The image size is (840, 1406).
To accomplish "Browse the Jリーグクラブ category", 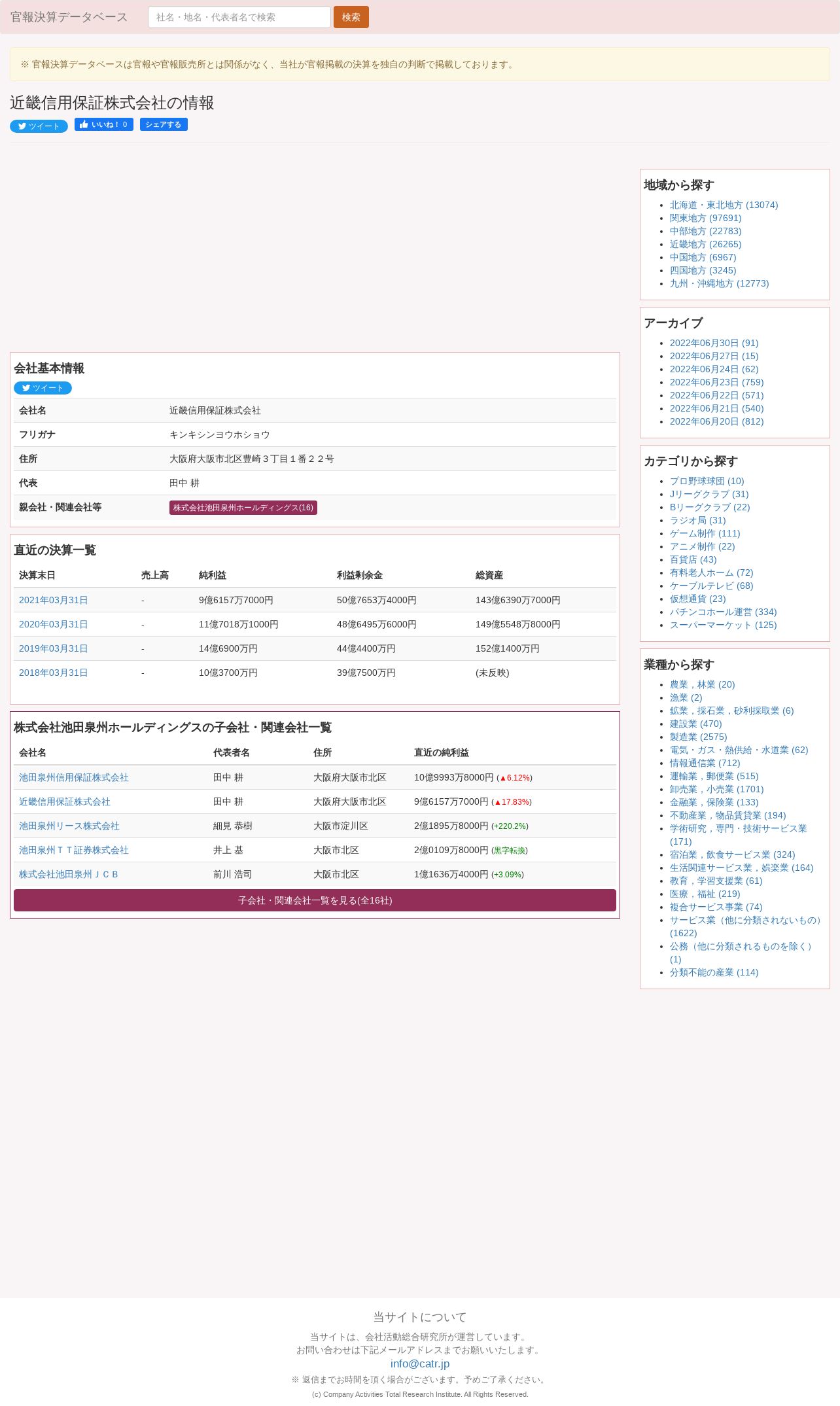I will point(709,494).
